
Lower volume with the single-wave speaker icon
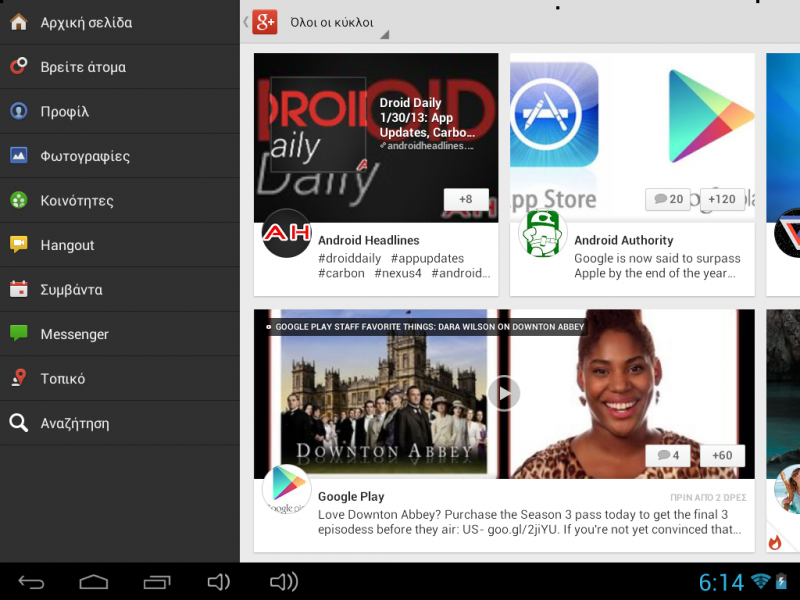point(219,582)
